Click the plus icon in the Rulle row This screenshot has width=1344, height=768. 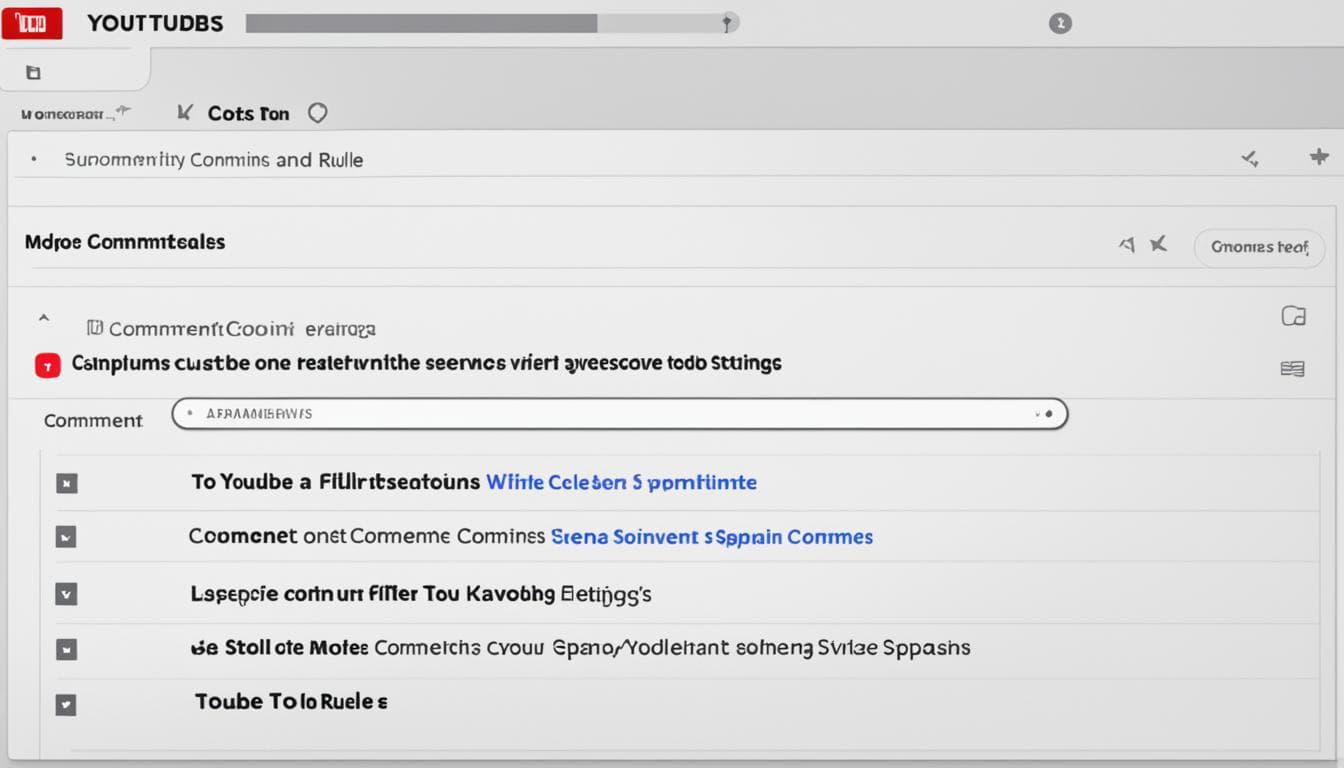pyautogui.click(x=1319, y=157)
